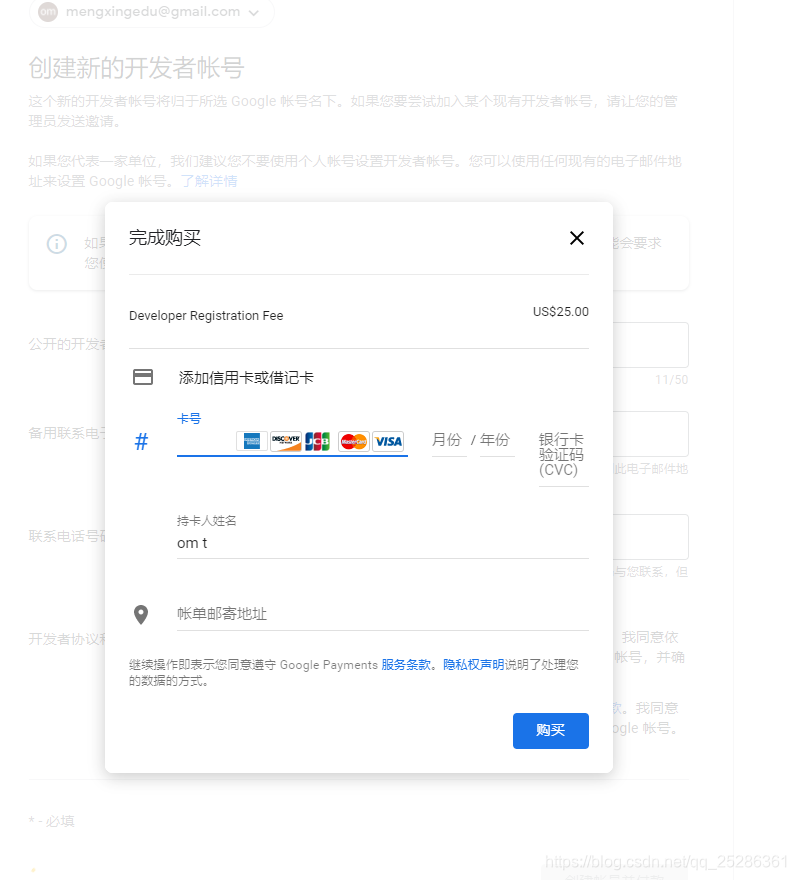Focus the 银行卡验证码 (CVC) field
This screenshot has width=796, height=880.
coord(564,457)
